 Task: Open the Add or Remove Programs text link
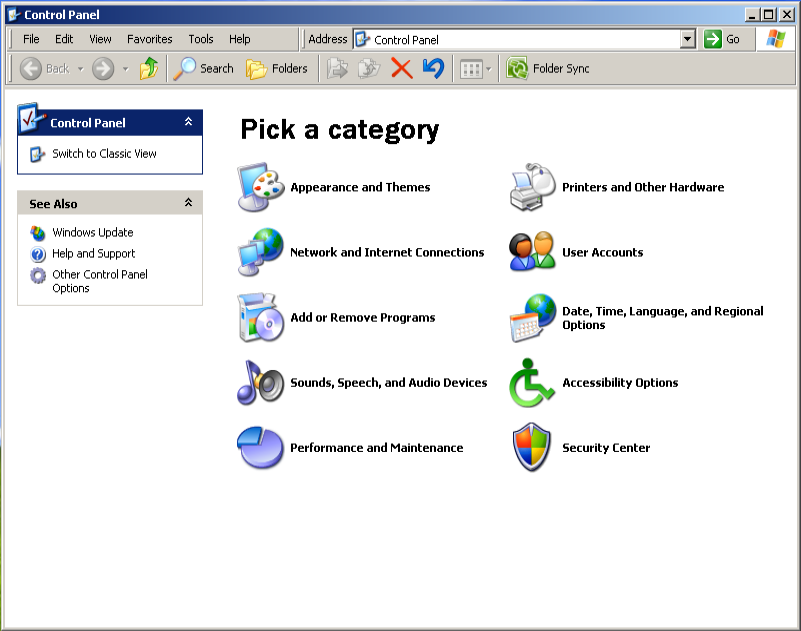[363, 317]
